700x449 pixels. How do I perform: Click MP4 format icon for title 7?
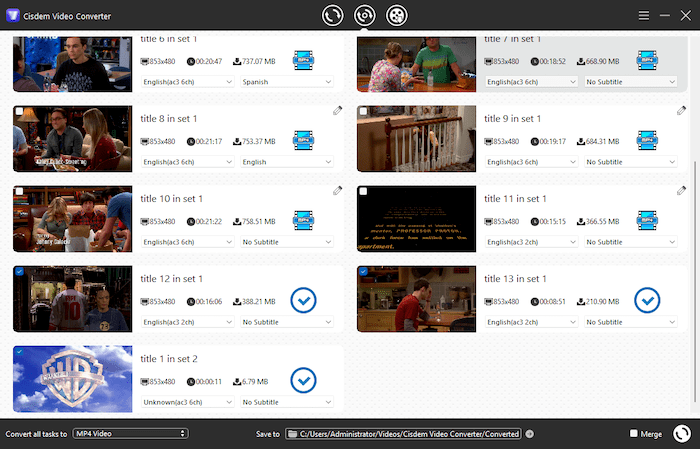point(647,60)
